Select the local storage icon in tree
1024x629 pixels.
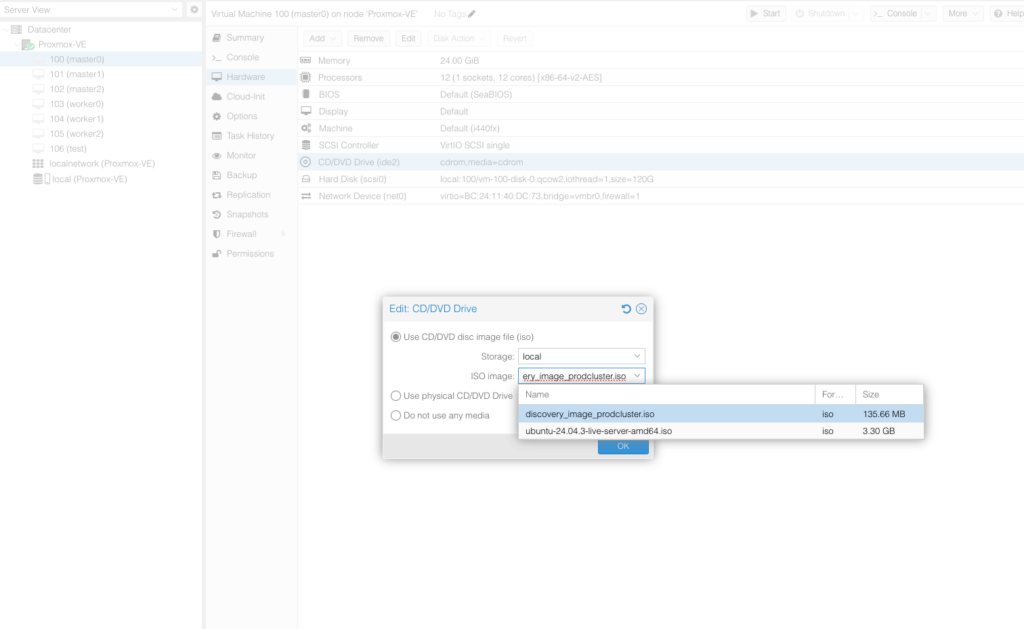[40, 179]
